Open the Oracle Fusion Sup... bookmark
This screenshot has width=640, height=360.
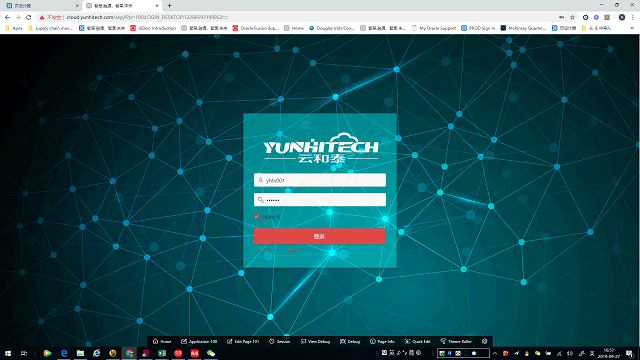(x=256, y=28)
